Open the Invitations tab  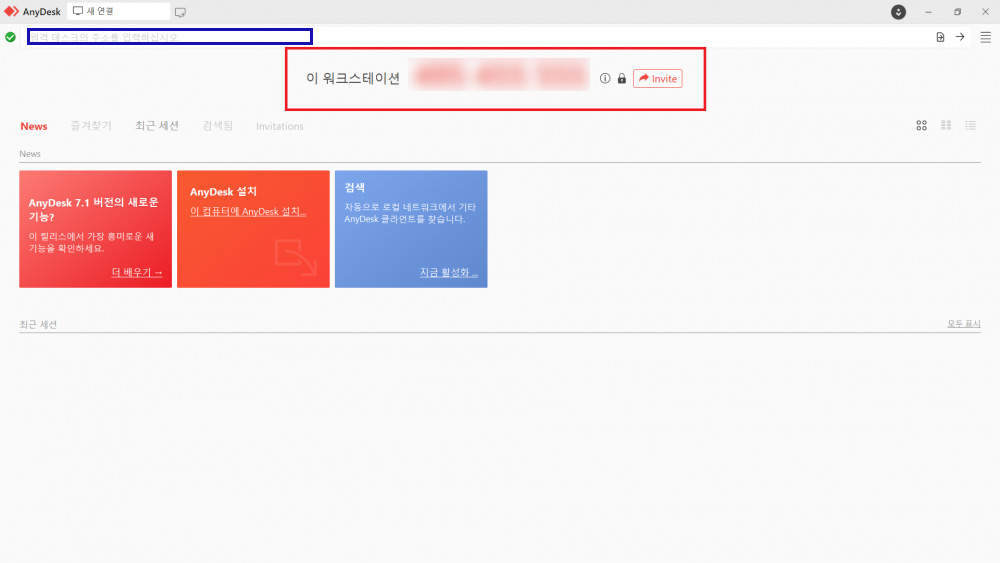[279, 126]
